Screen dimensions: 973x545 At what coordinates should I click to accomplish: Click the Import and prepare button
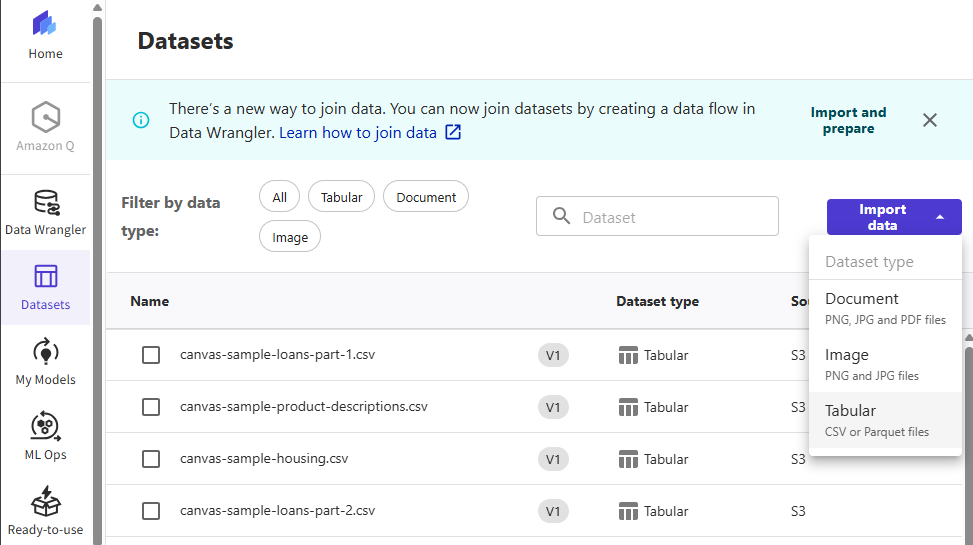(x=848, y=120)
